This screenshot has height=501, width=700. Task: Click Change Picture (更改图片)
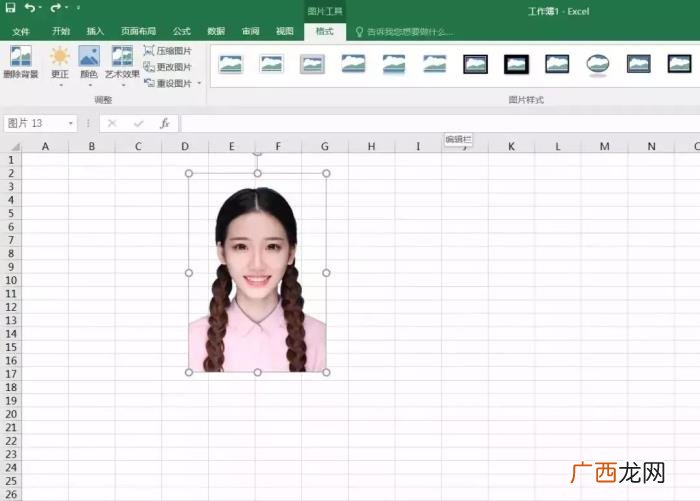167,67
